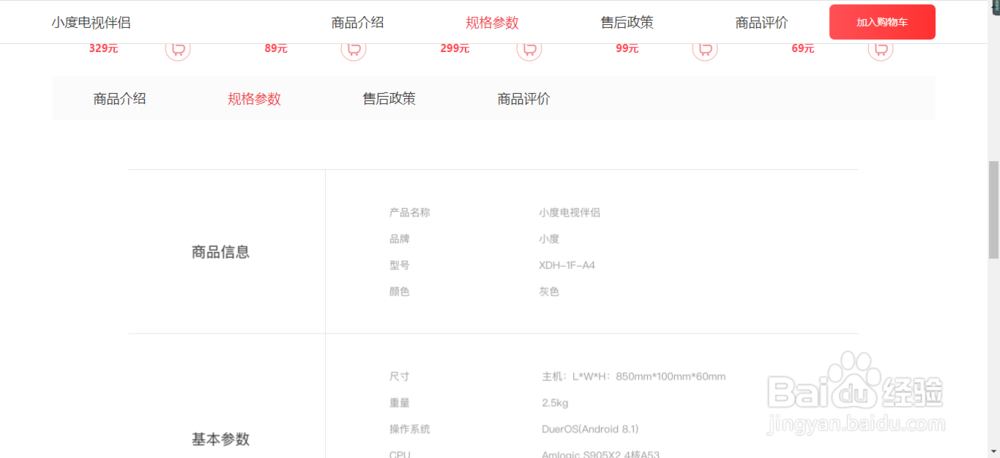Add the 89元 item to cart
The width and height of the screenshot is (1000, 458).
pyautogui.click(x=353, y=50)
